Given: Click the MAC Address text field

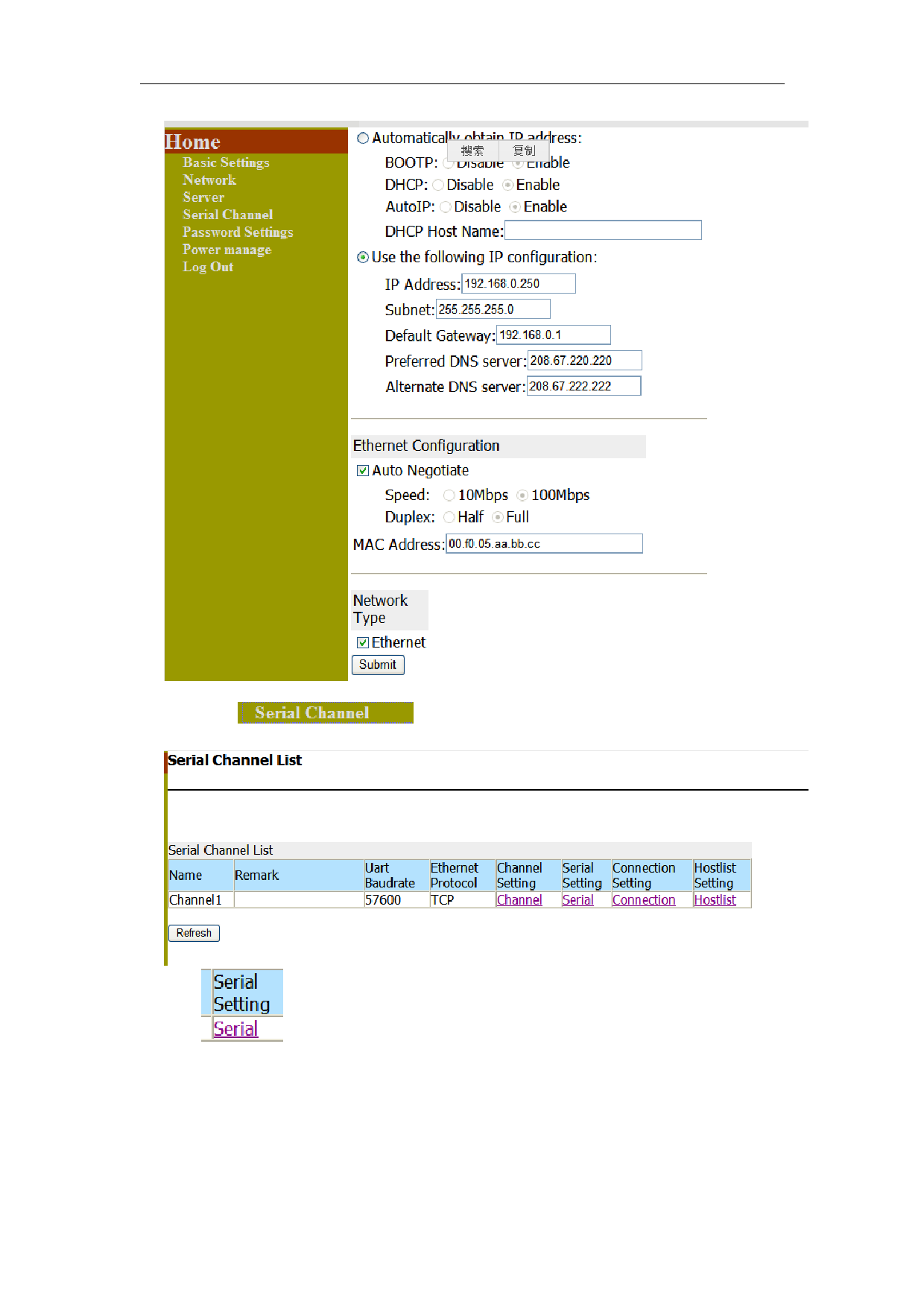Looking at the screenshot, I should [544, 544].
